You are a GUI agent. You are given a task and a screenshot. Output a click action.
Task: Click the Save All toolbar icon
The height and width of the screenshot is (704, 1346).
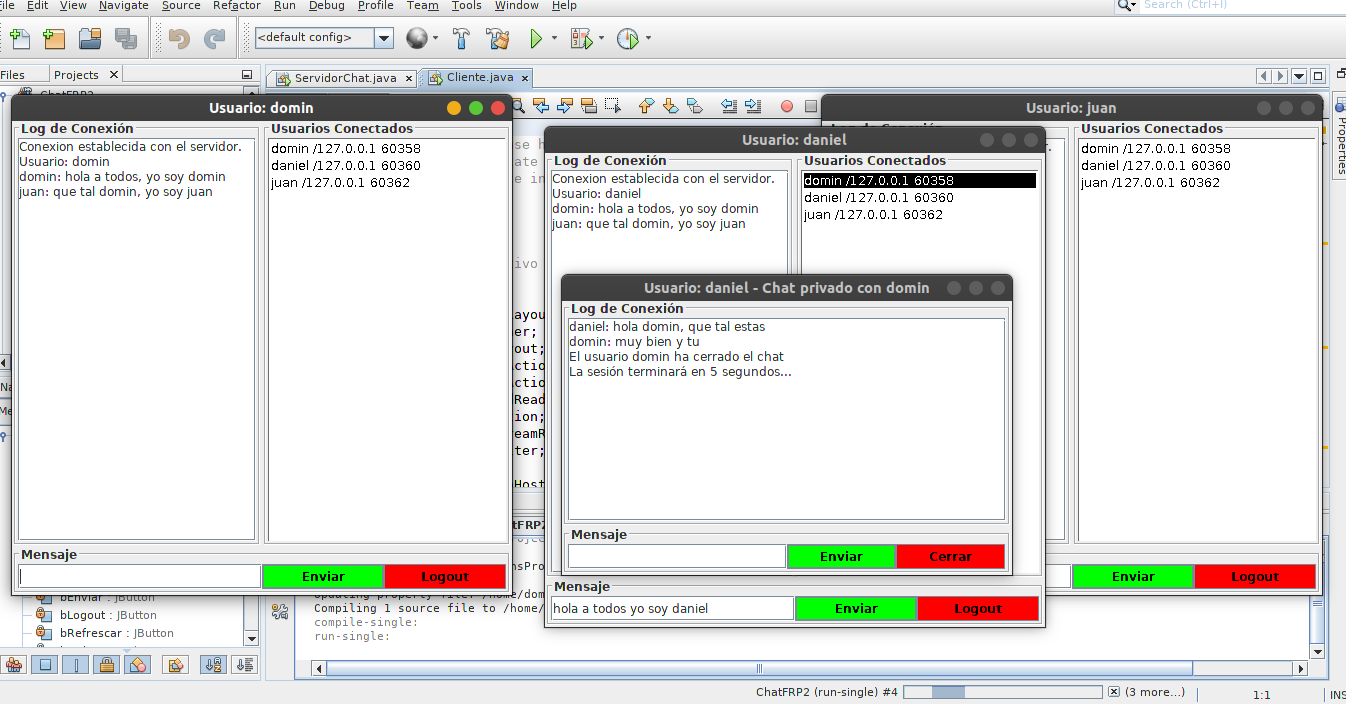pos(126,39)
